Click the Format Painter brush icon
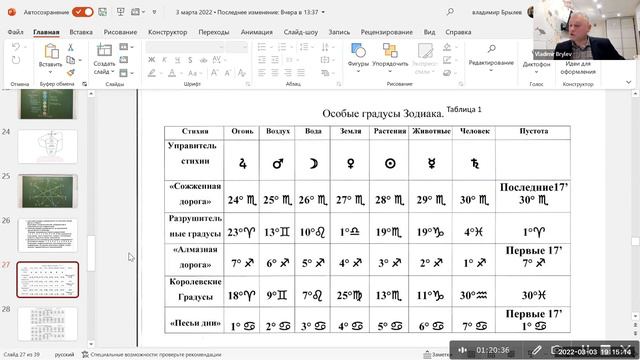The height and width of the screenshot is (360, 640). 71,73
